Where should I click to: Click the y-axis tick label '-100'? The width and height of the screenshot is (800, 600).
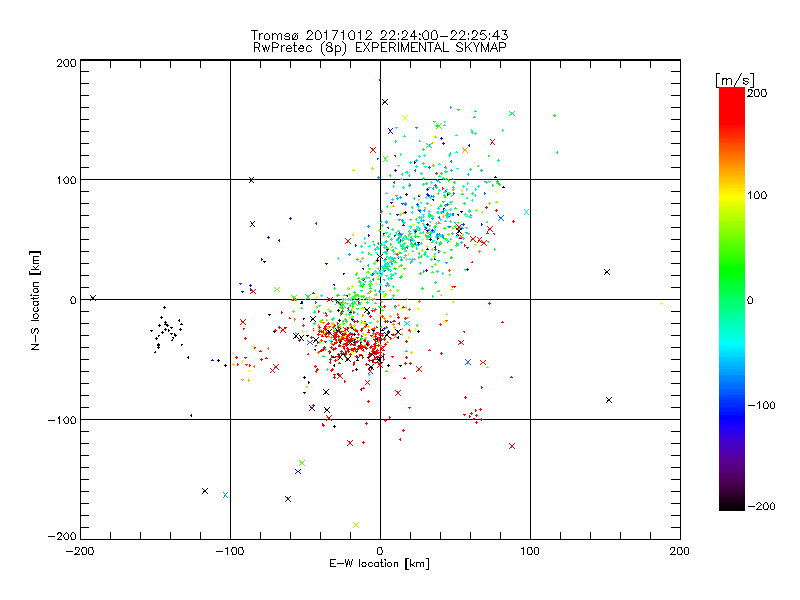(x=62, y=420)
